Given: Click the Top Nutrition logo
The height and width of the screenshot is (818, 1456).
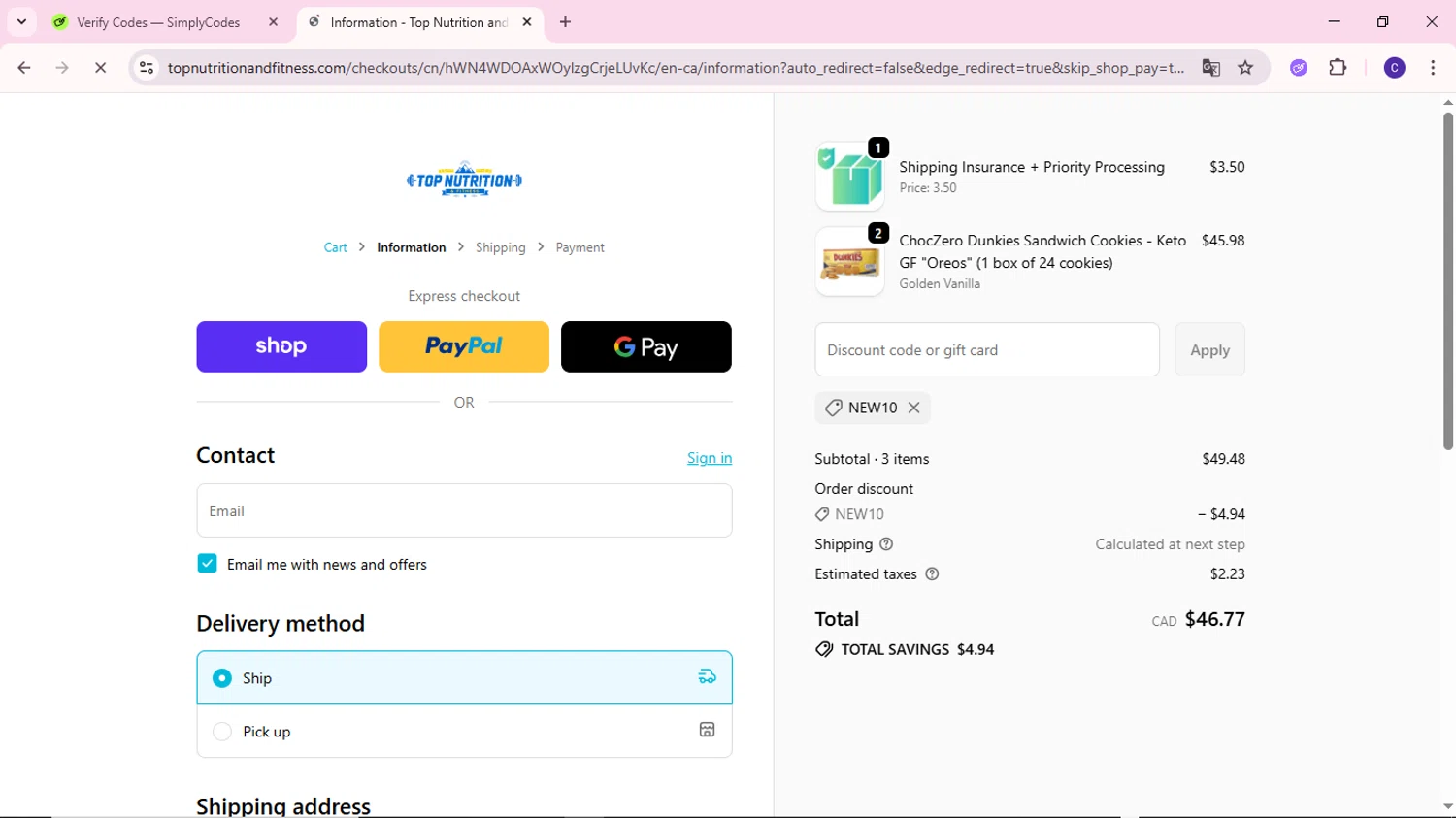Looking at the screenshot, I should coord(464,180).
